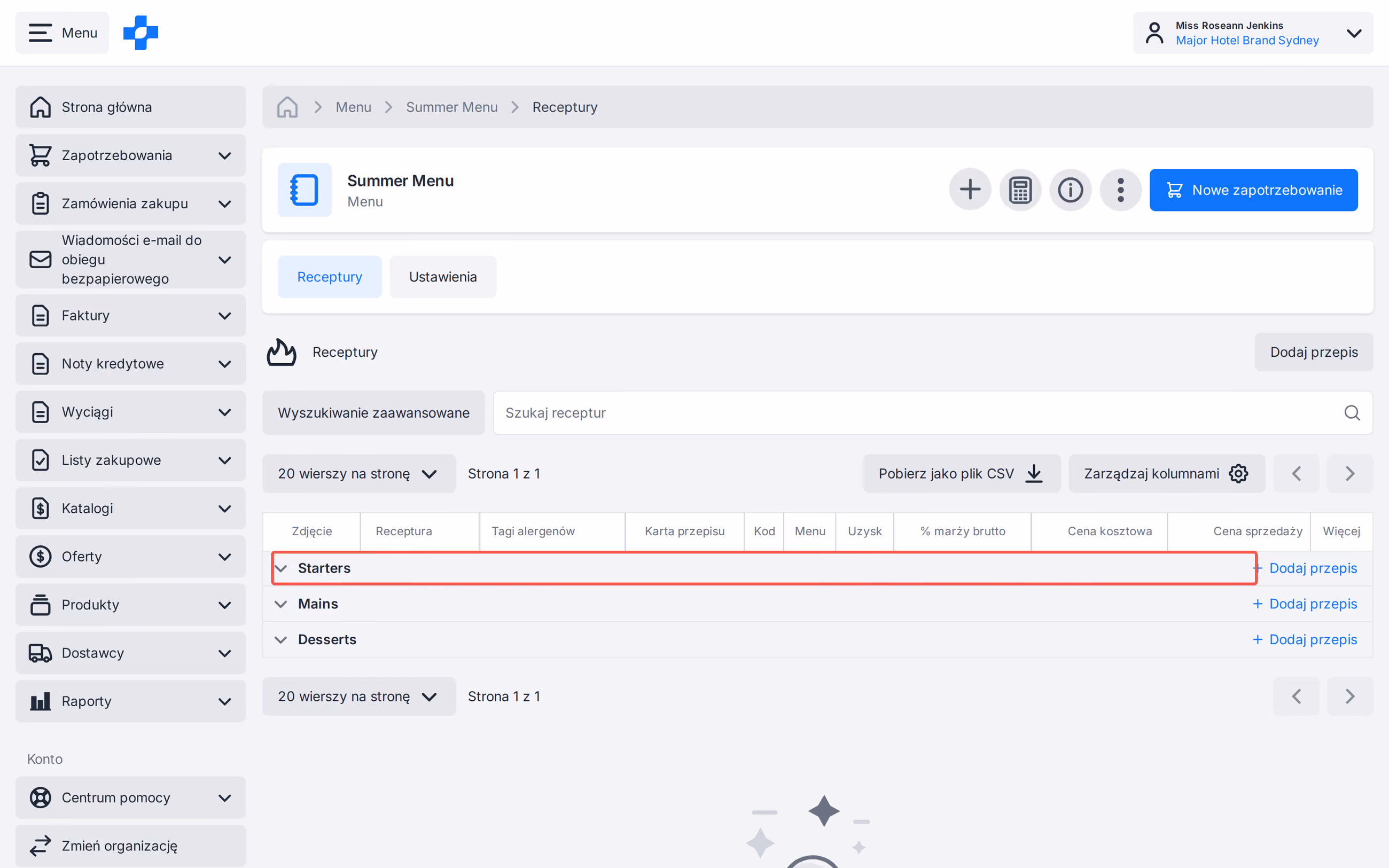Click the app logo in the top bar
The height and width of the screenshot is (868, 1389).
coord(141,33)
